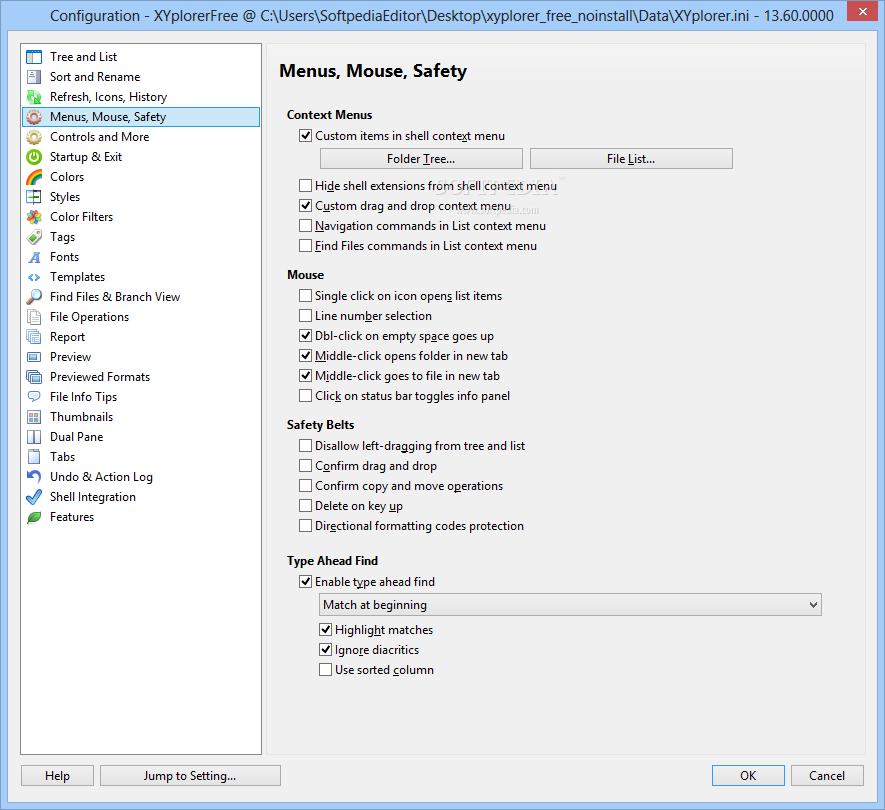The width and height of the screenshot is (885, 810).
Task: Click the Color Filters flower icon
Action: 34,217
